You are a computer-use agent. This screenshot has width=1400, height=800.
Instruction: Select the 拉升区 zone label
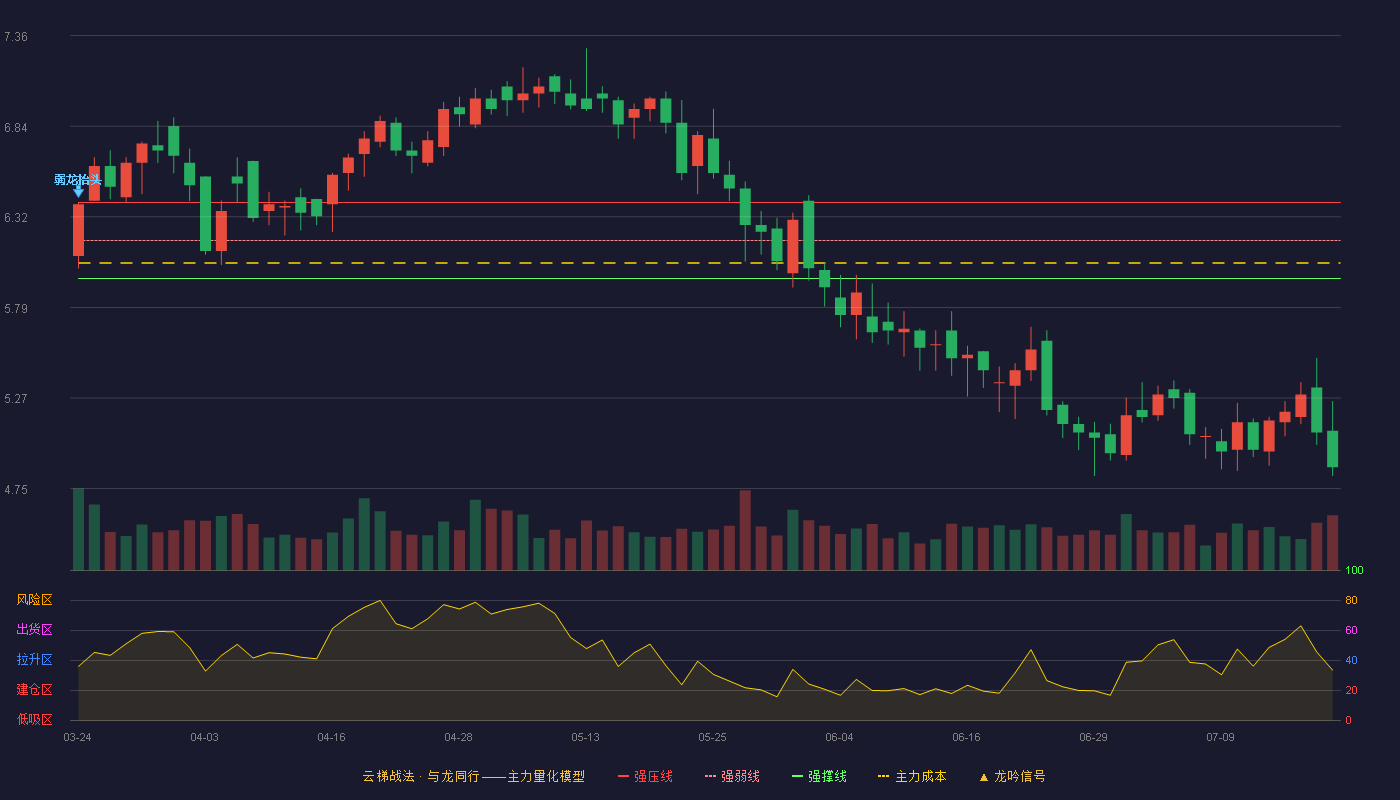34,660
